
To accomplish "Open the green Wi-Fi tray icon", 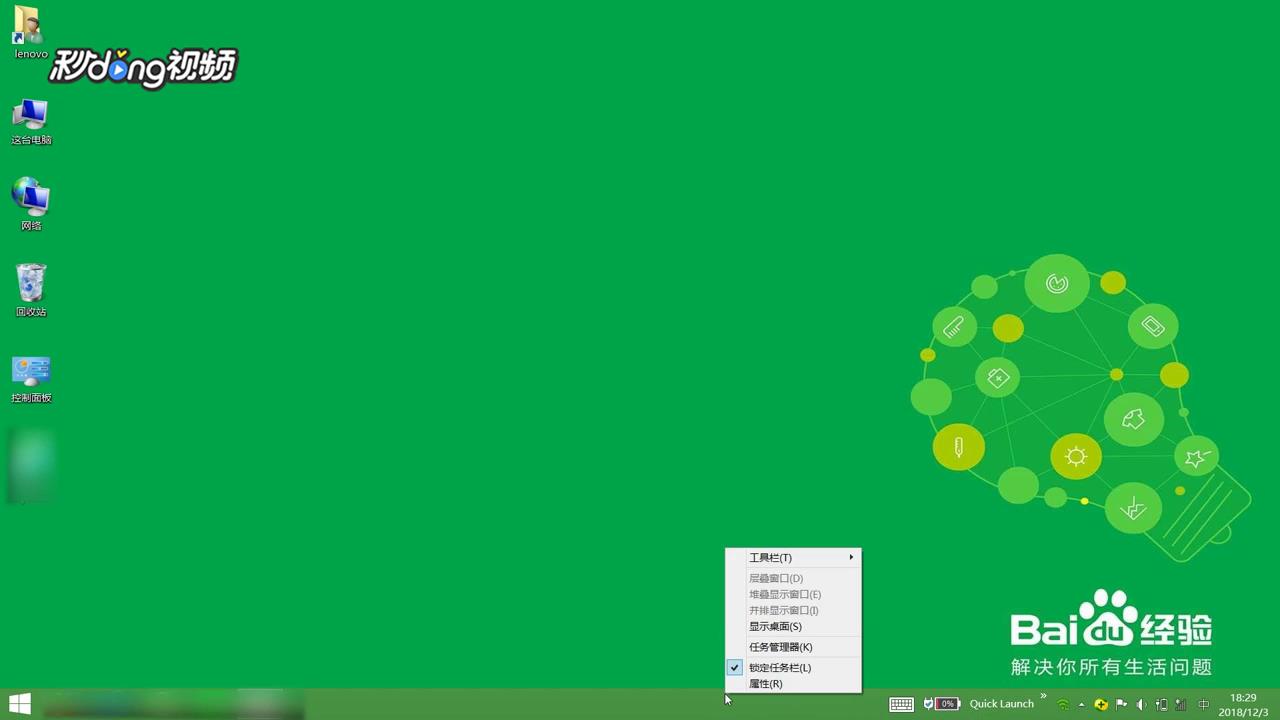I will (x=1063, y=705).
